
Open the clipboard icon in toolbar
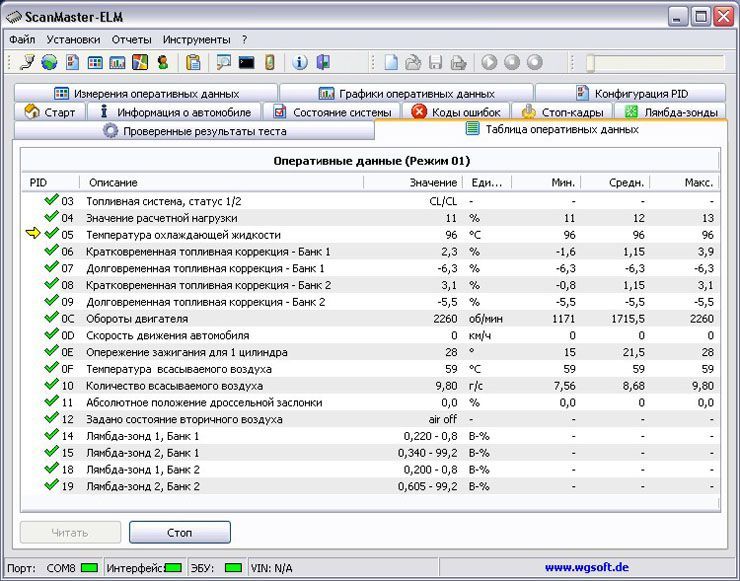(194, 63)
